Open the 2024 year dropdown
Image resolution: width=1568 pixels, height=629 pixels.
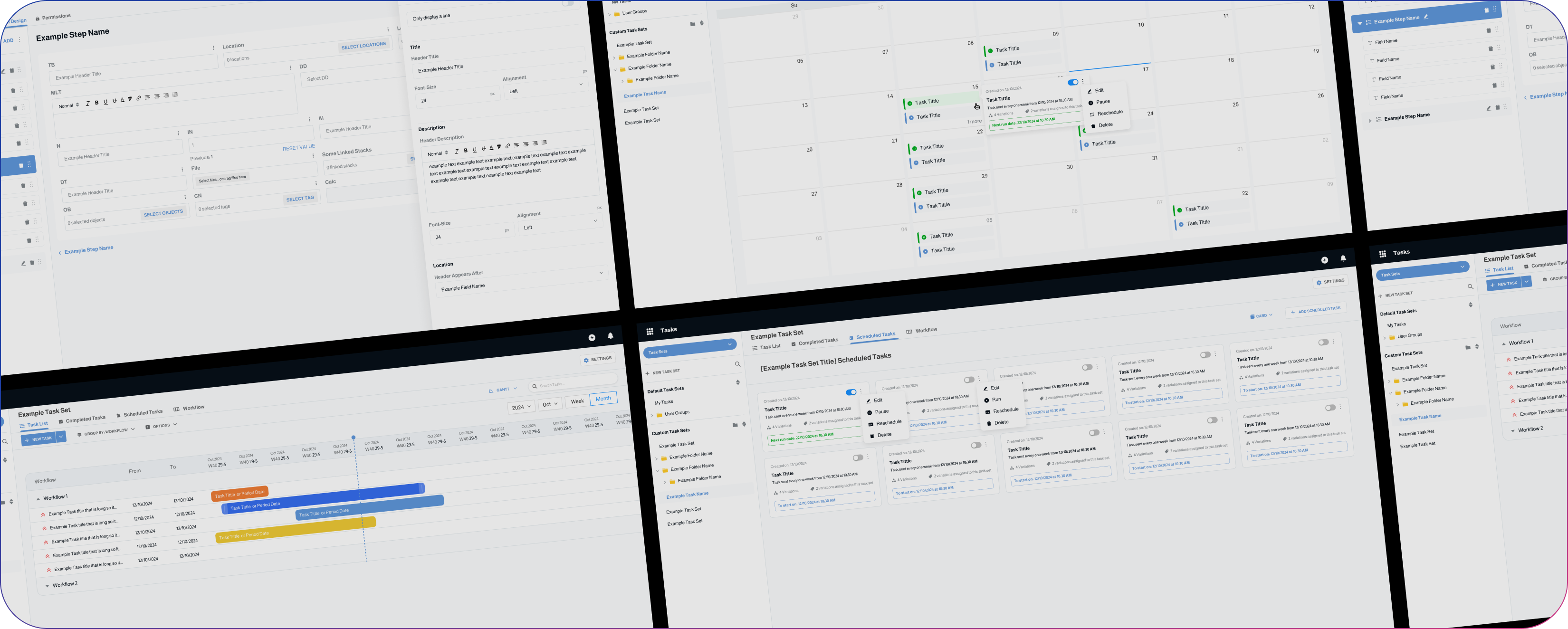pos(522,407)
